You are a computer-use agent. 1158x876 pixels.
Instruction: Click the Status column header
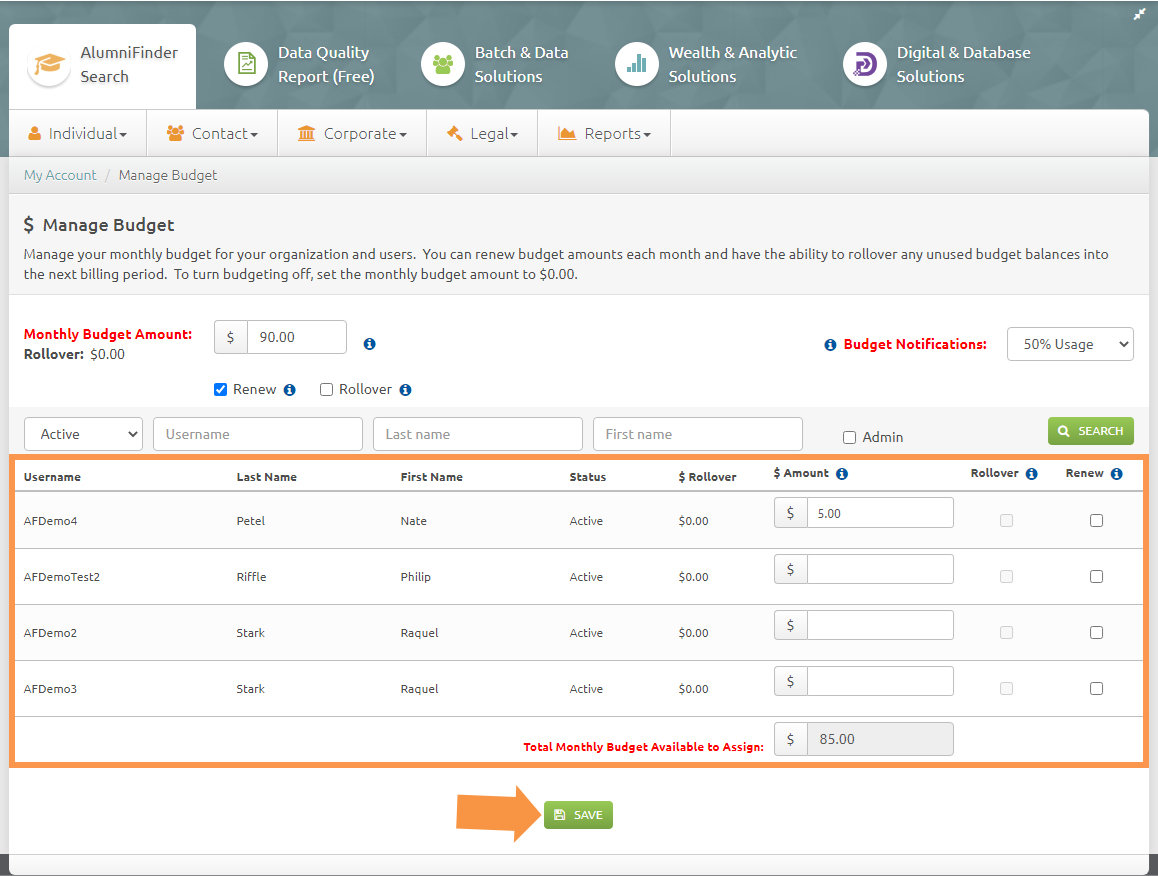click(588, 477)
